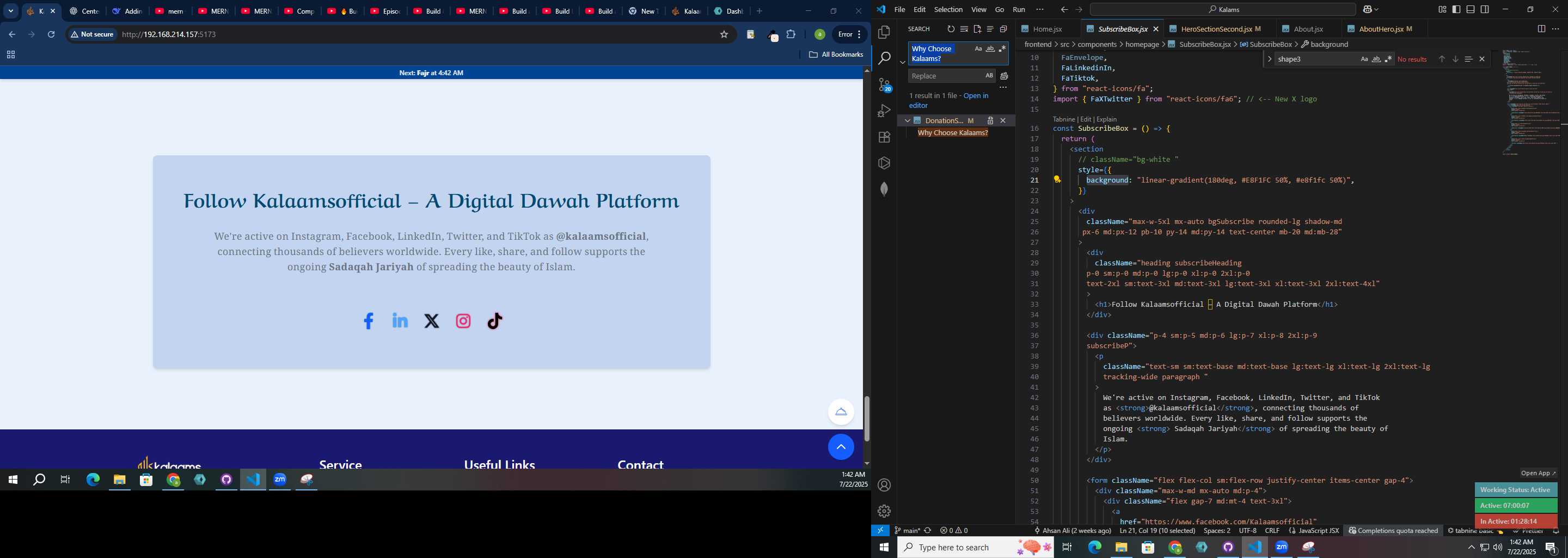Dismiss the DonationS... file search result
The width and height of the screenshot is (1568, 558).
coord(1003,120)
